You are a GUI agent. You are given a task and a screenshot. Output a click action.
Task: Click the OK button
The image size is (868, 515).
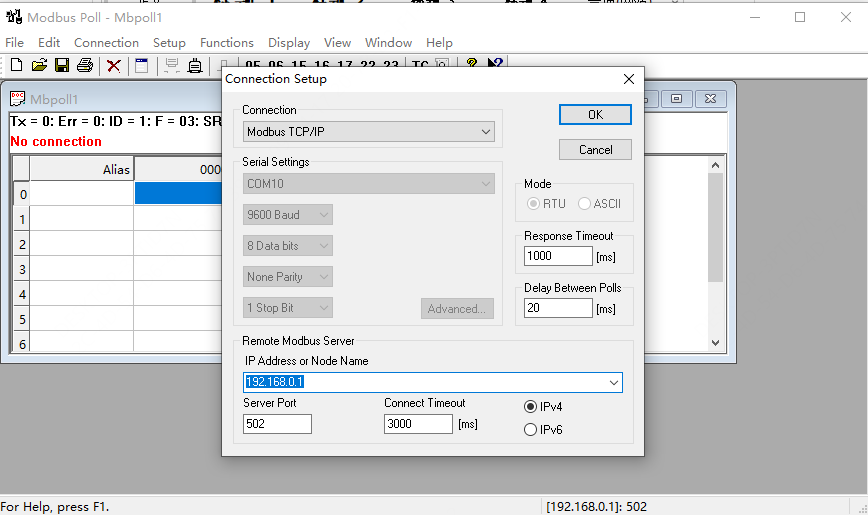point(595,115)
